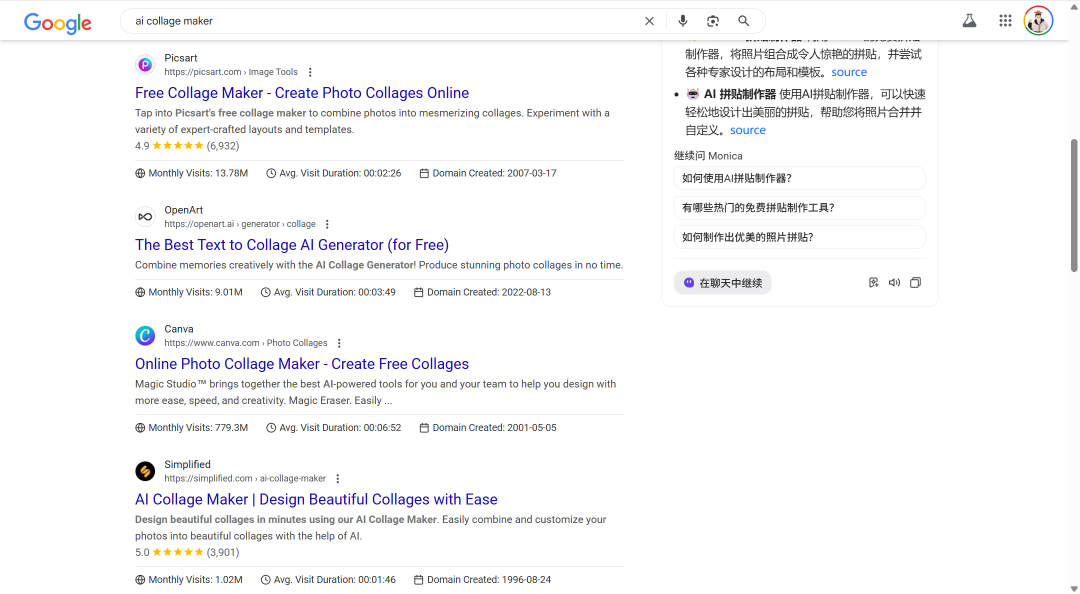The height and width of the screenshot is (594, 1080).
Task: Click Domain Created: 2007-03-17
Action: coord(488,174)
